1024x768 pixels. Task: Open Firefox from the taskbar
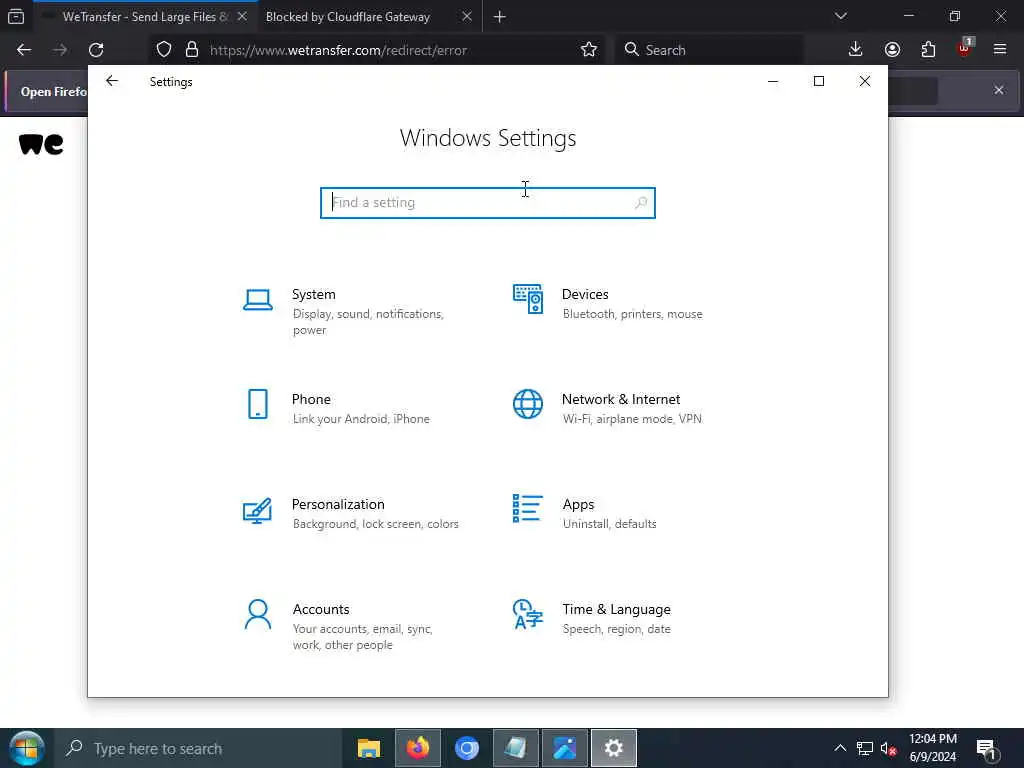[418, 748]
